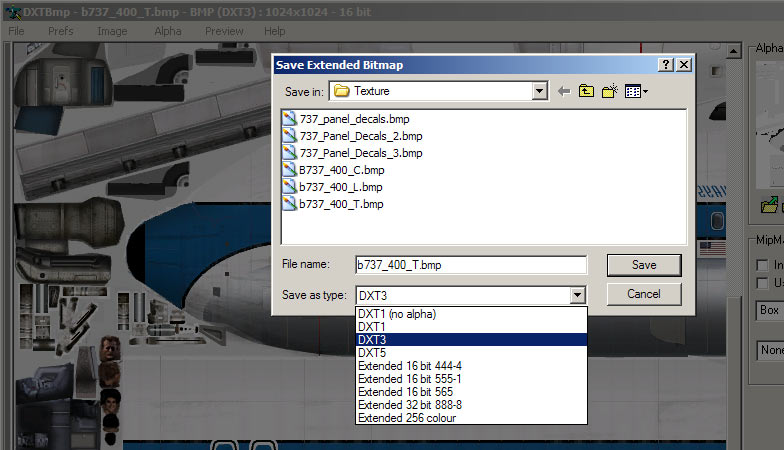
Task: Choose Extended 32 bit 888-8 format
Action: tap(471, 404)
